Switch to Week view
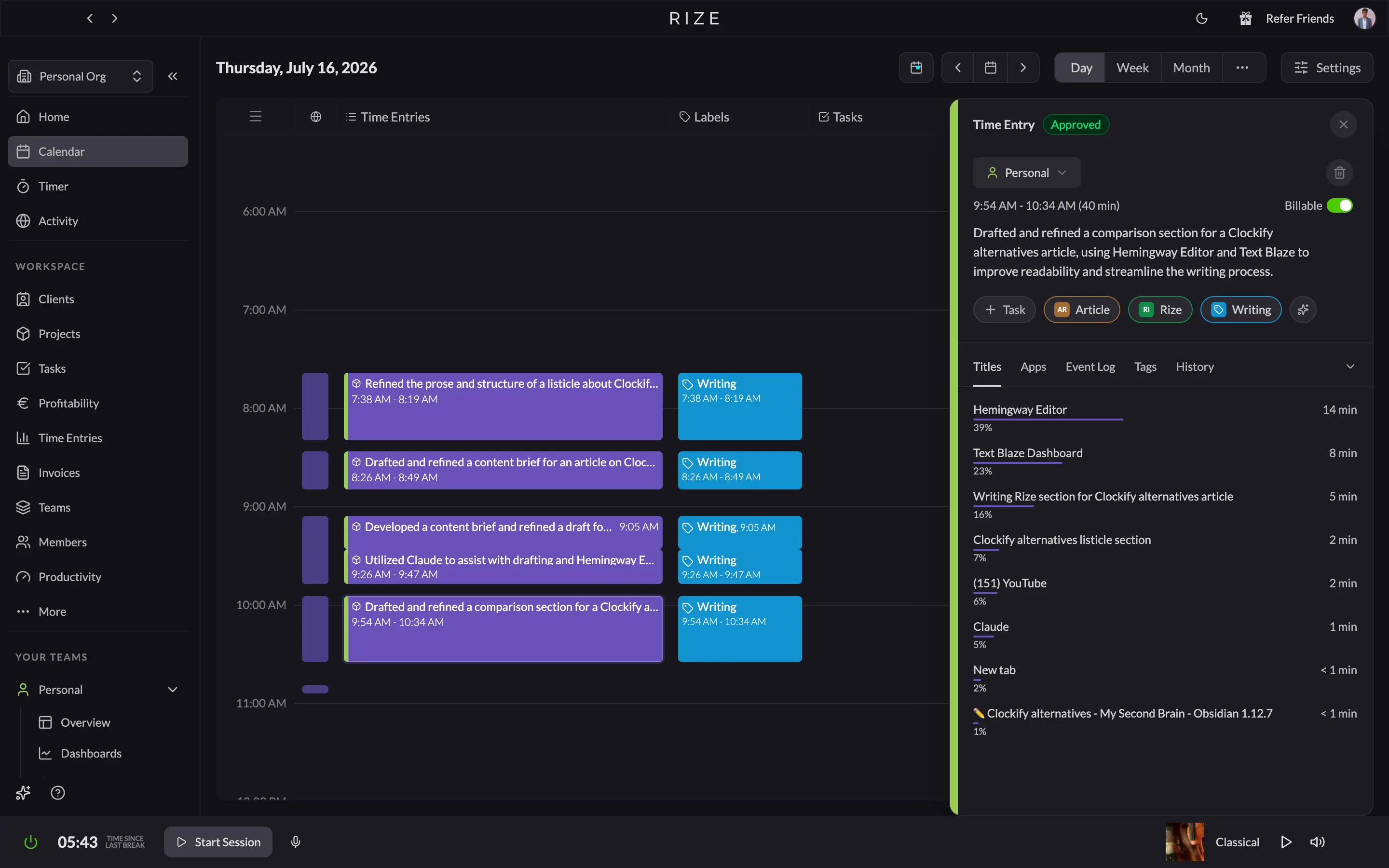Viewport: 1389px width, 868px height. tap(1132, 68)
